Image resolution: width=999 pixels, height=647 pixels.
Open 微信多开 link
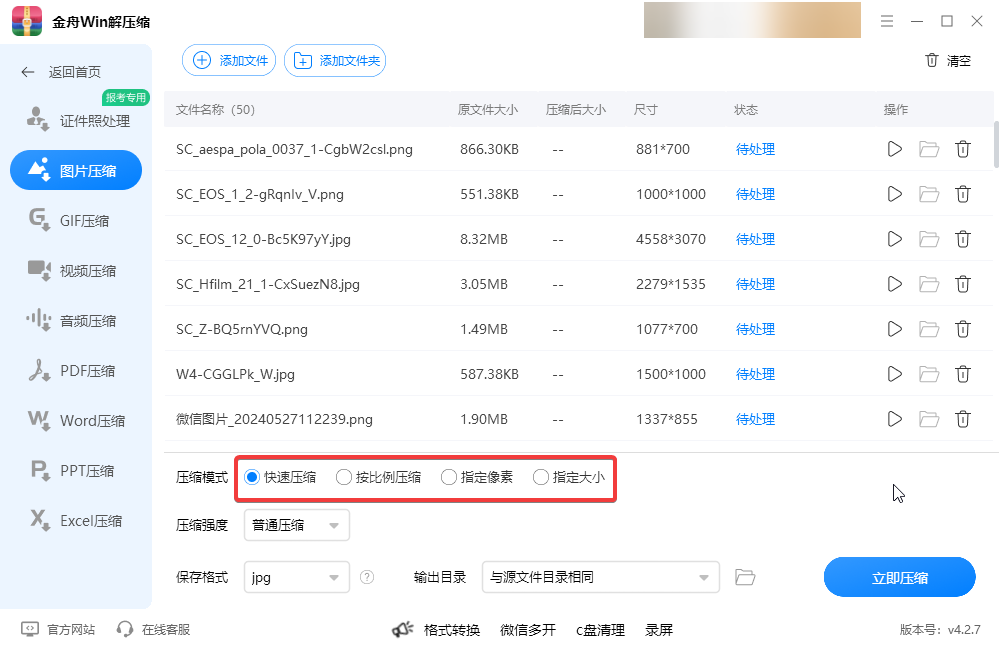click(x=528, y=630)
